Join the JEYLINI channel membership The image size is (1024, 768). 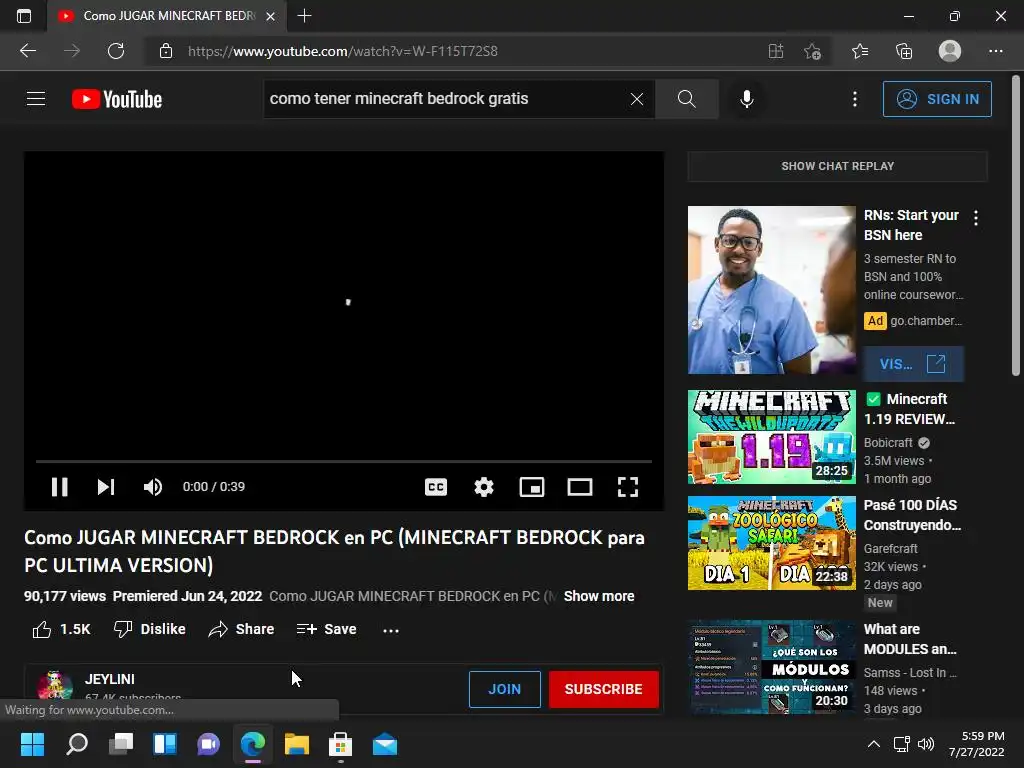pyautogui.click(x=505, y=689)
